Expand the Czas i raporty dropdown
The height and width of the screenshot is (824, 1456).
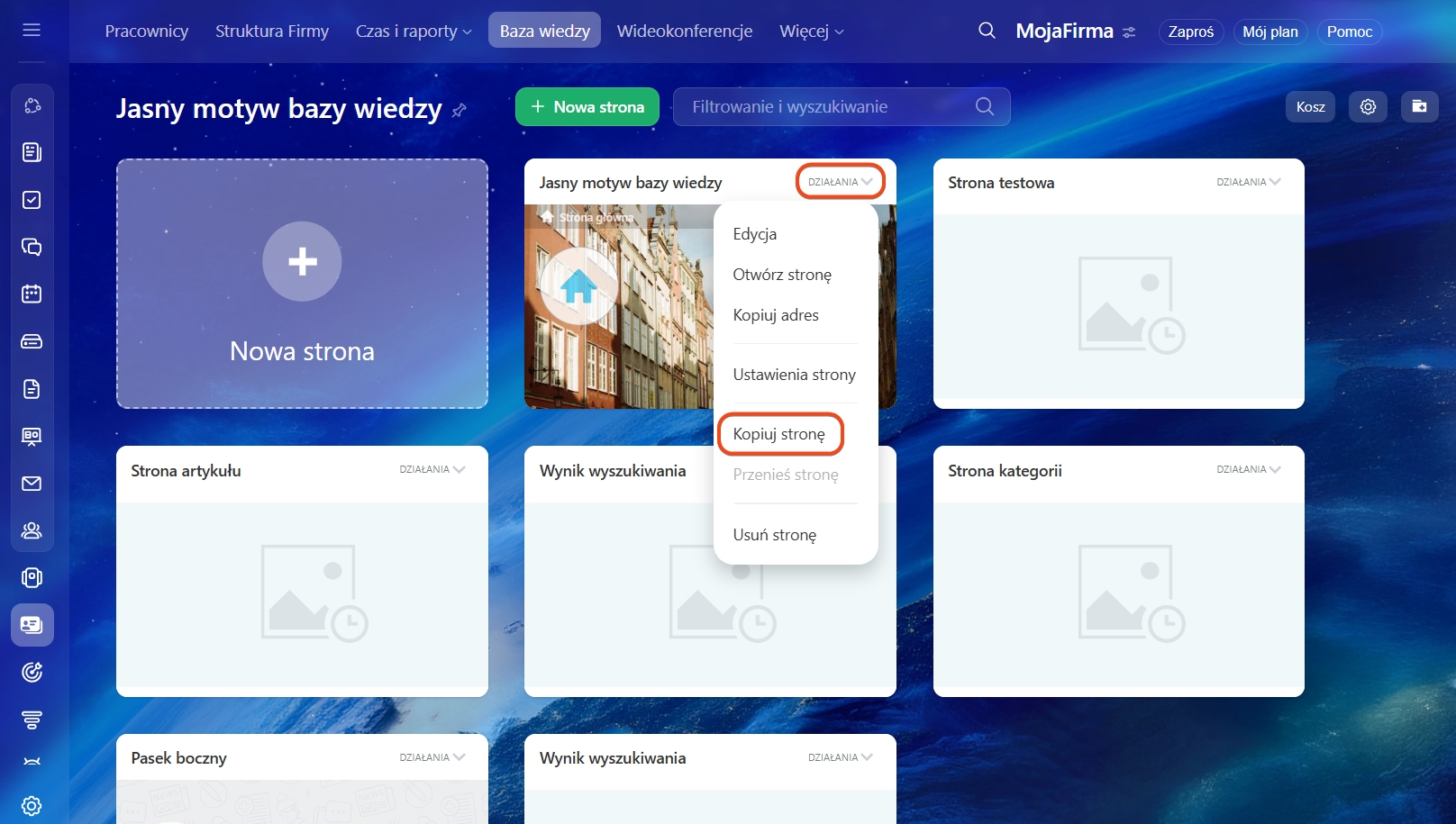click(414, 32)
